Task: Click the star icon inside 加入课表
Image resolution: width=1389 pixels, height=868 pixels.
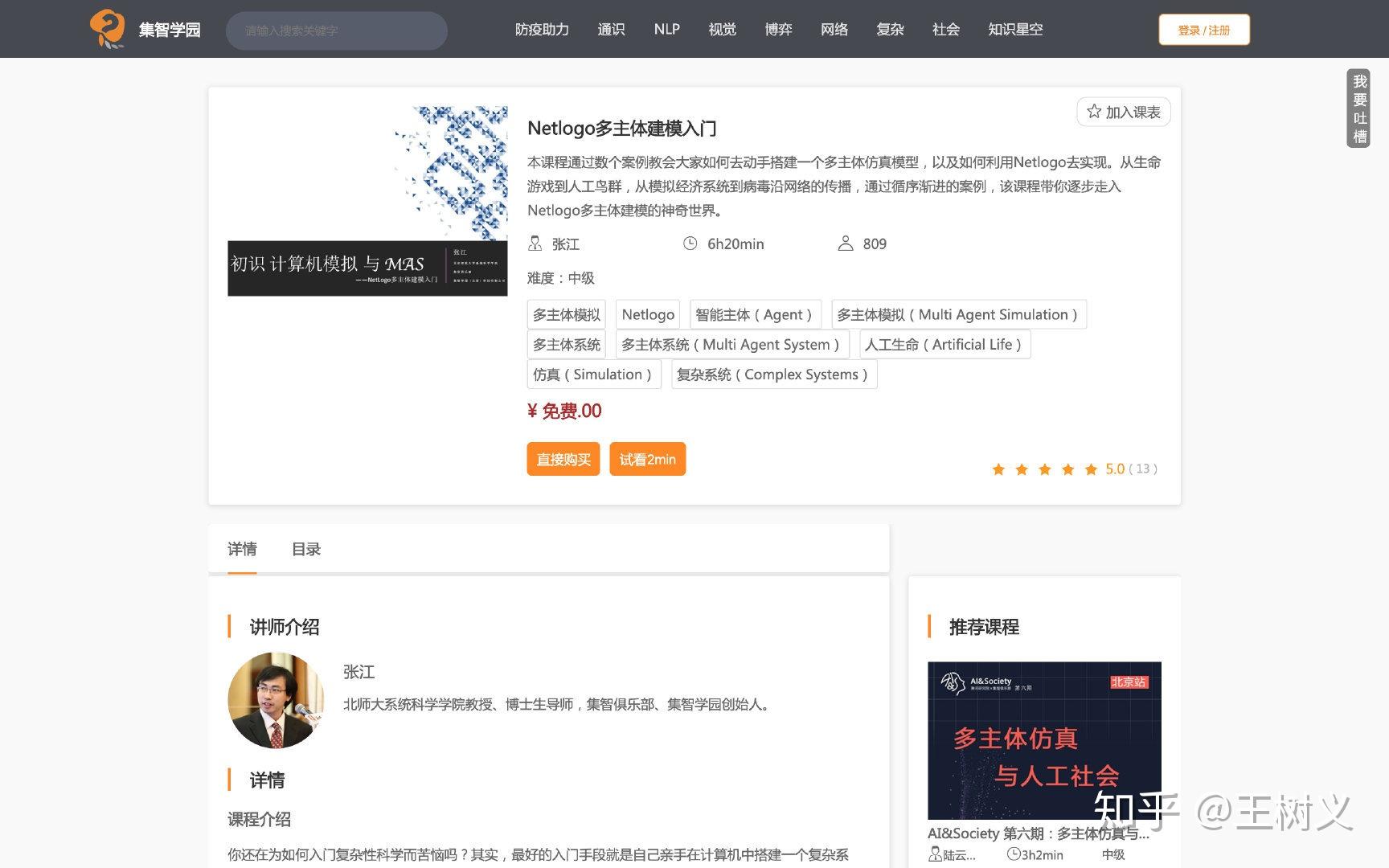Action: click(x=1093, y=111)
